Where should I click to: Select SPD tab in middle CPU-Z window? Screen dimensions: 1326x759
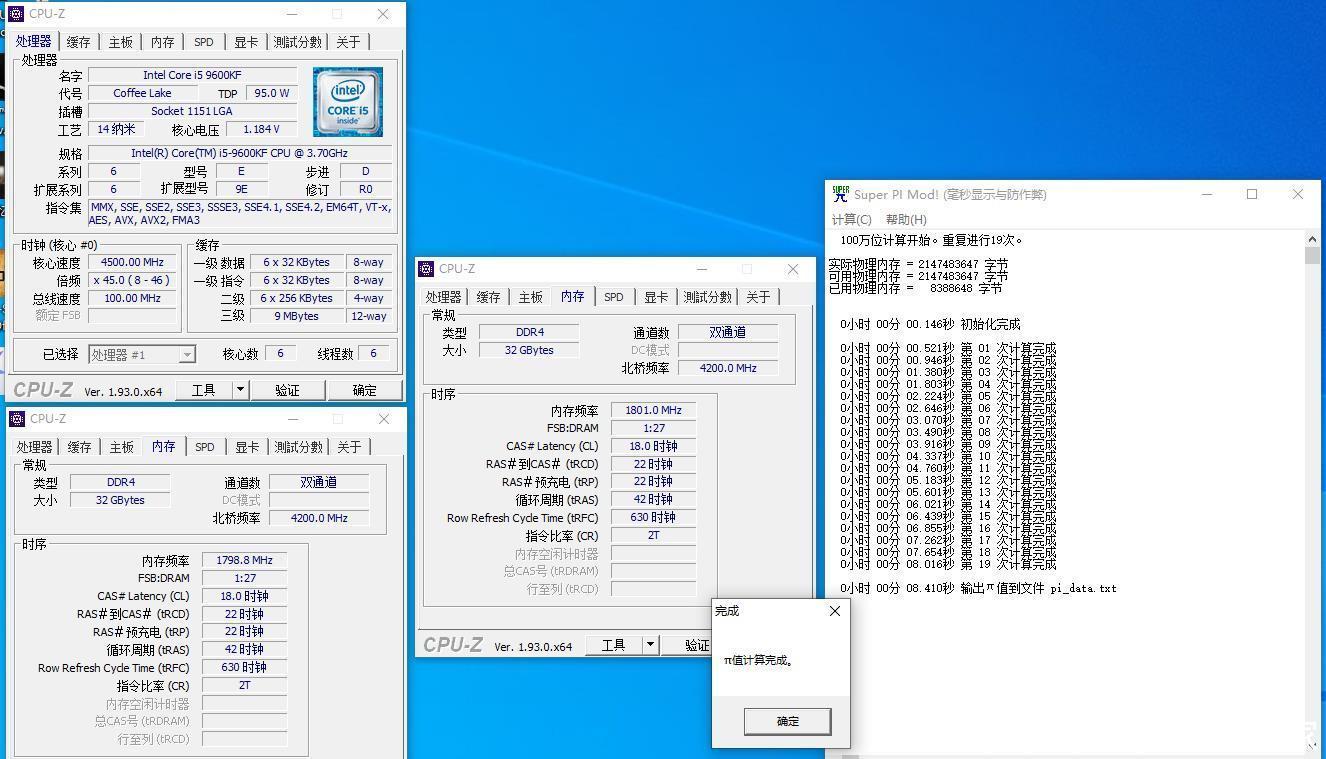[x=614, y=297]
